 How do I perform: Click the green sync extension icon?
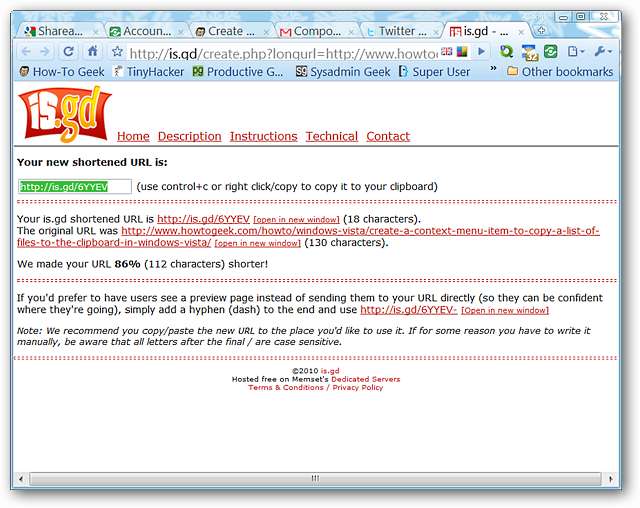tap(551, 52)
